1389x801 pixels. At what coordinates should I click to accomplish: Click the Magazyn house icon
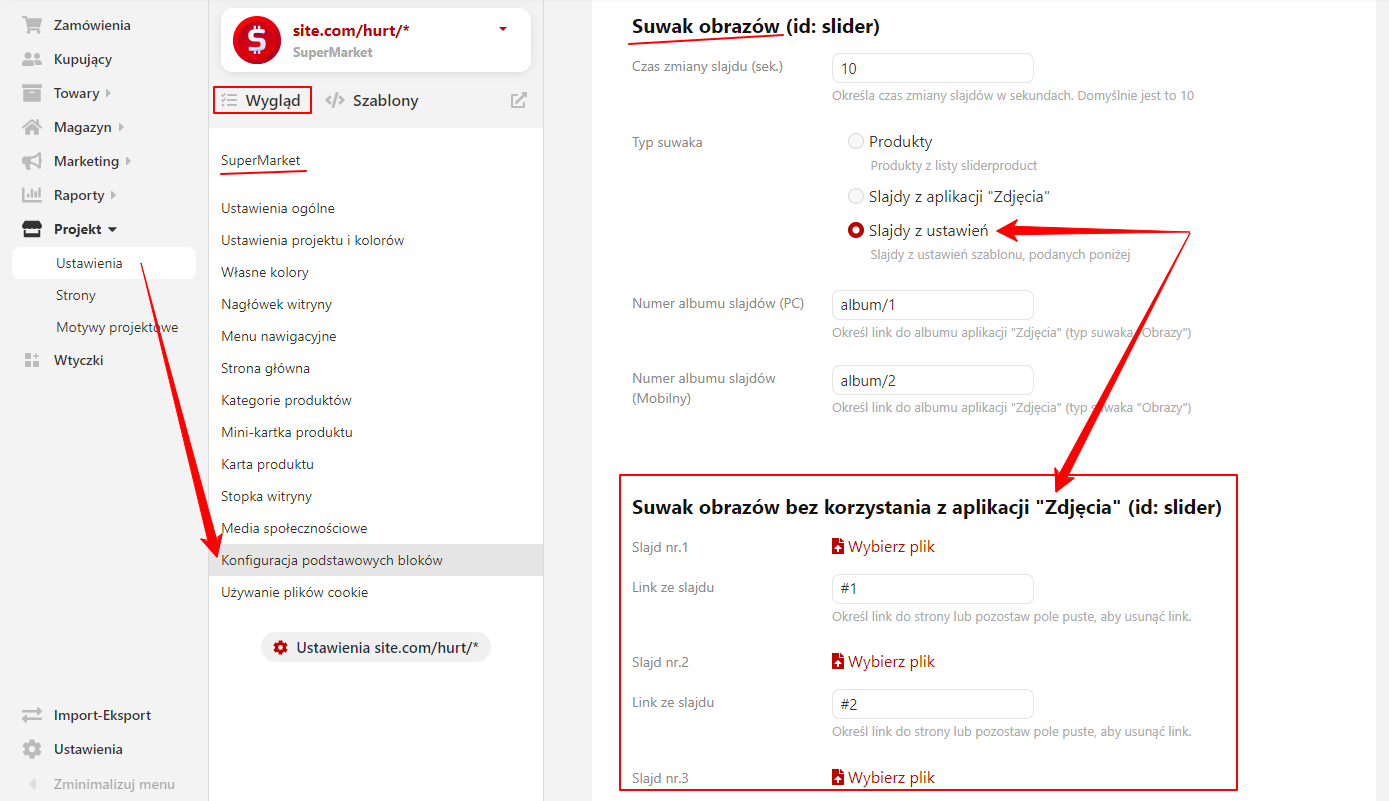(x=32, y=127)
